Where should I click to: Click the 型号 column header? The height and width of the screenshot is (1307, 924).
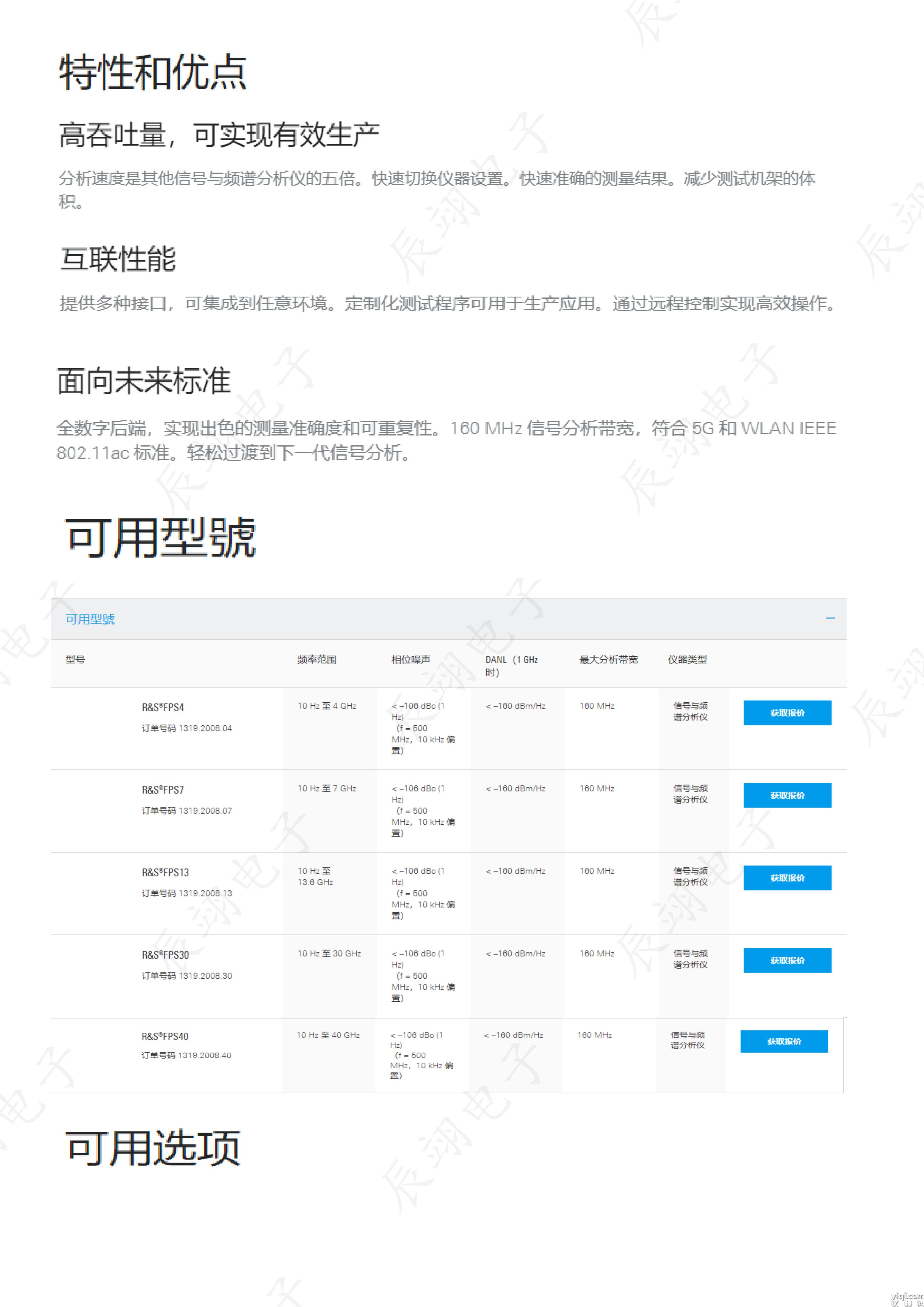pos(75,660)
